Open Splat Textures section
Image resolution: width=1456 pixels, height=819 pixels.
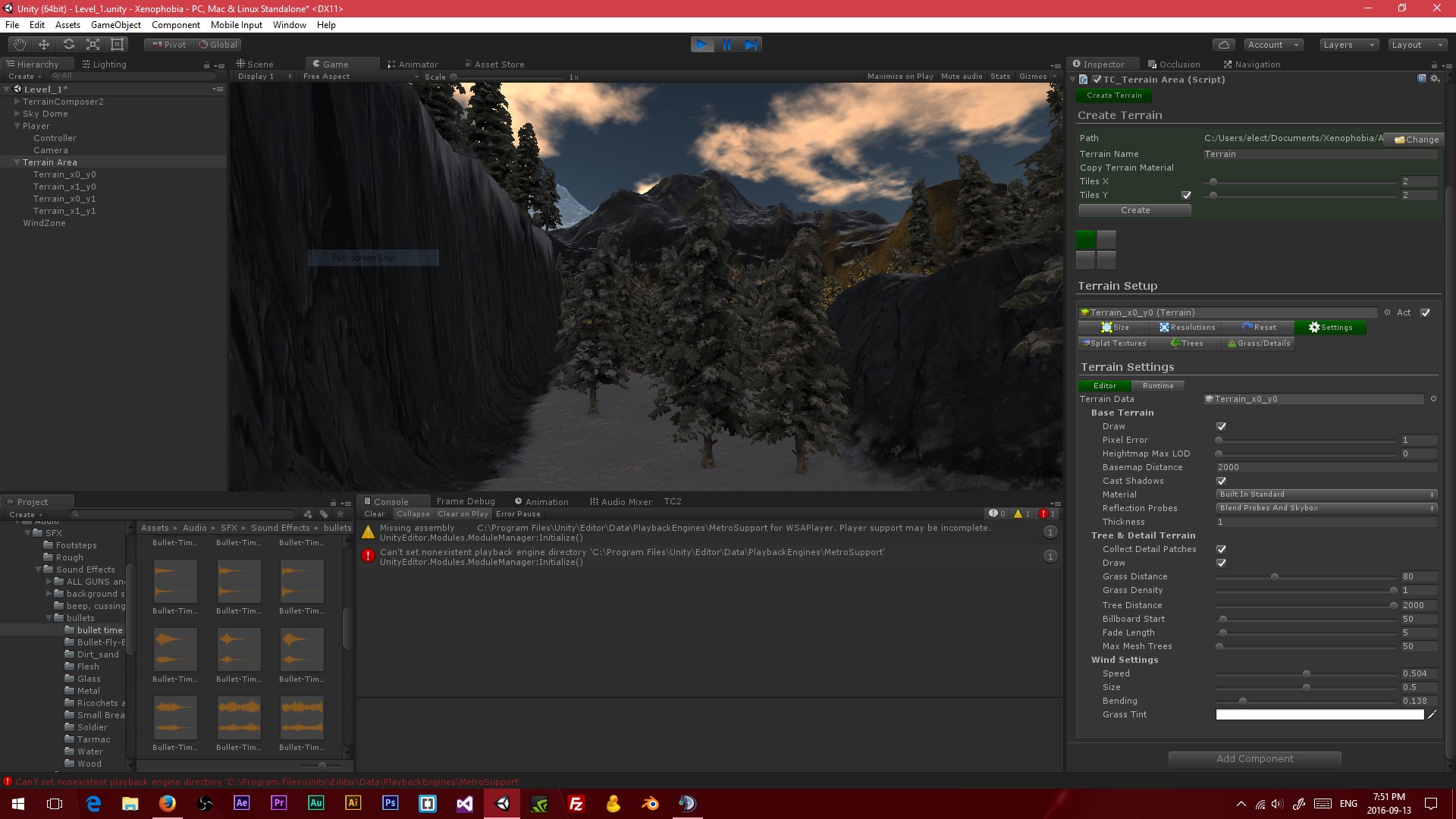coord(1115,344)
